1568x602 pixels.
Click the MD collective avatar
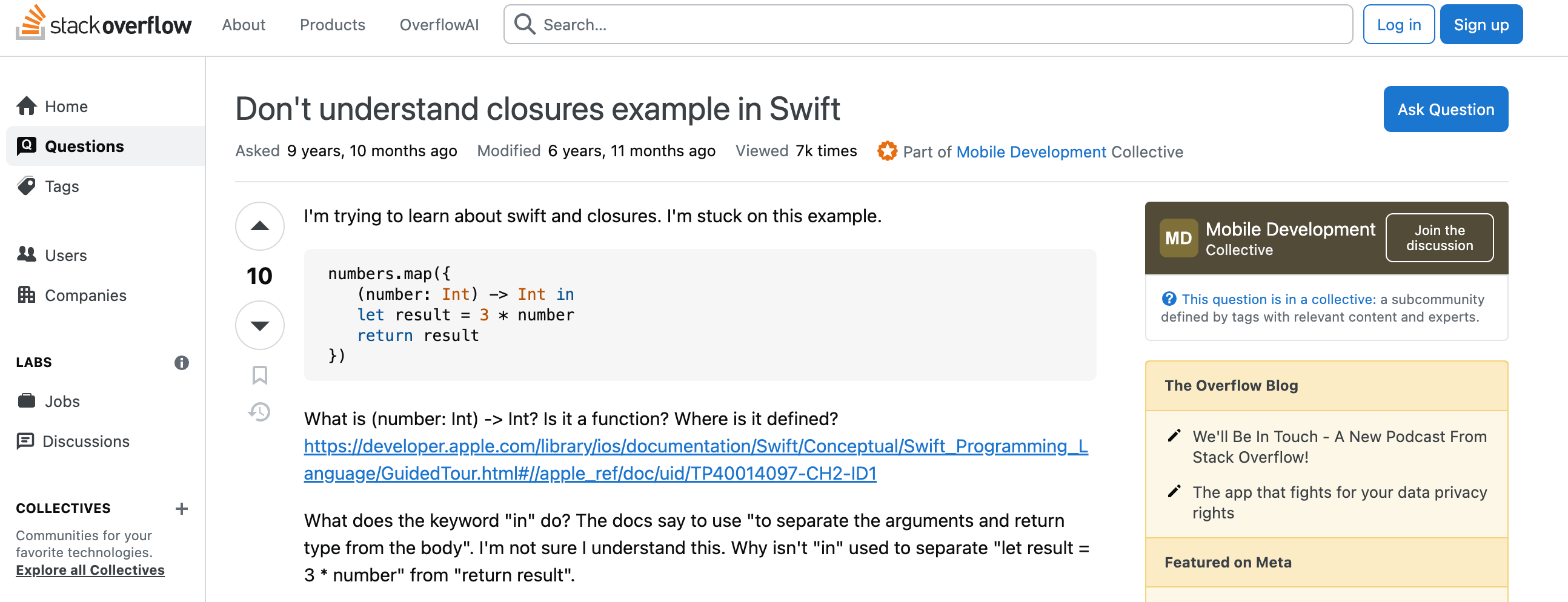pyautogui.click(x=1178, y=238)
